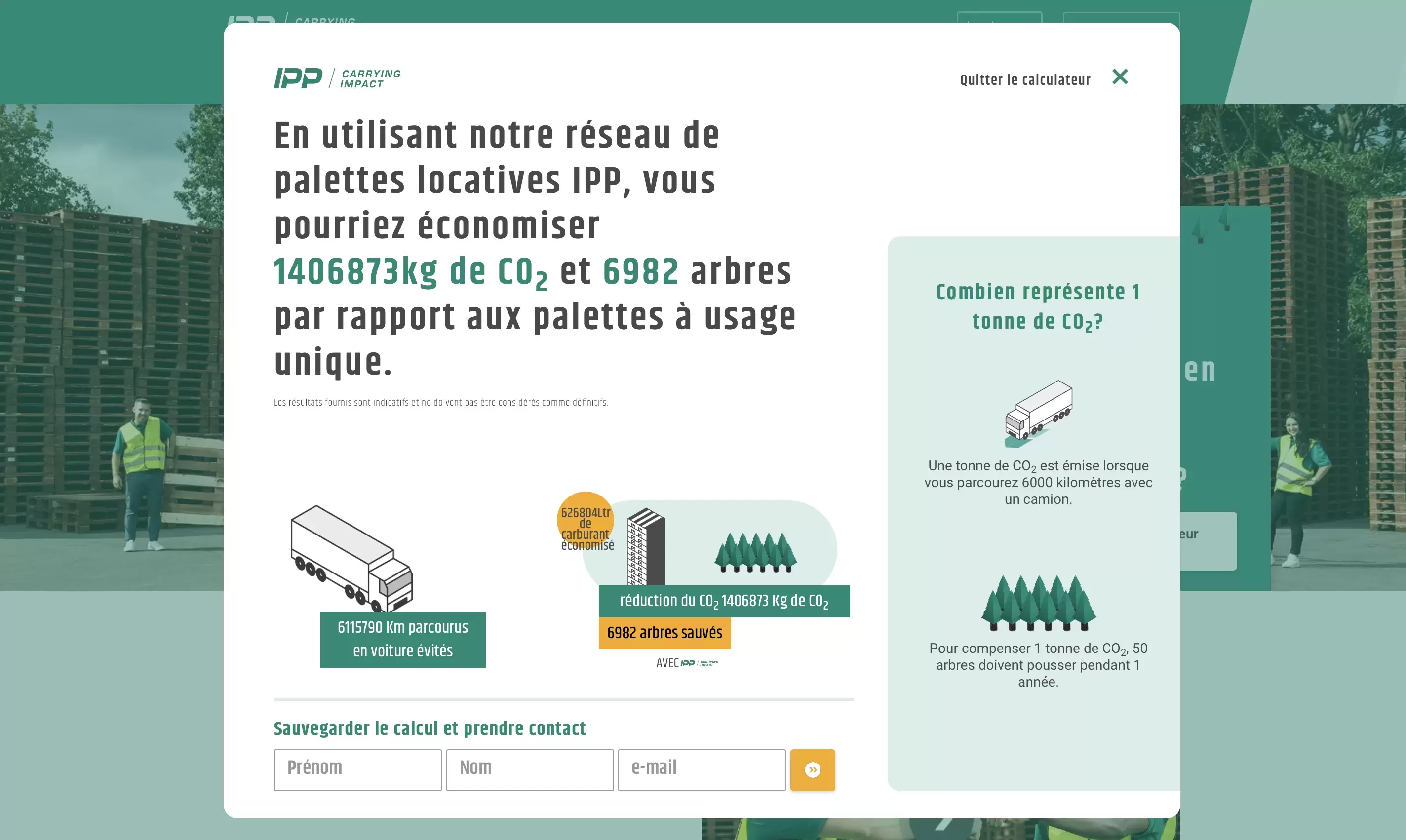Click the '1406873kg de CO2' highlighted value

click(411, 272)
